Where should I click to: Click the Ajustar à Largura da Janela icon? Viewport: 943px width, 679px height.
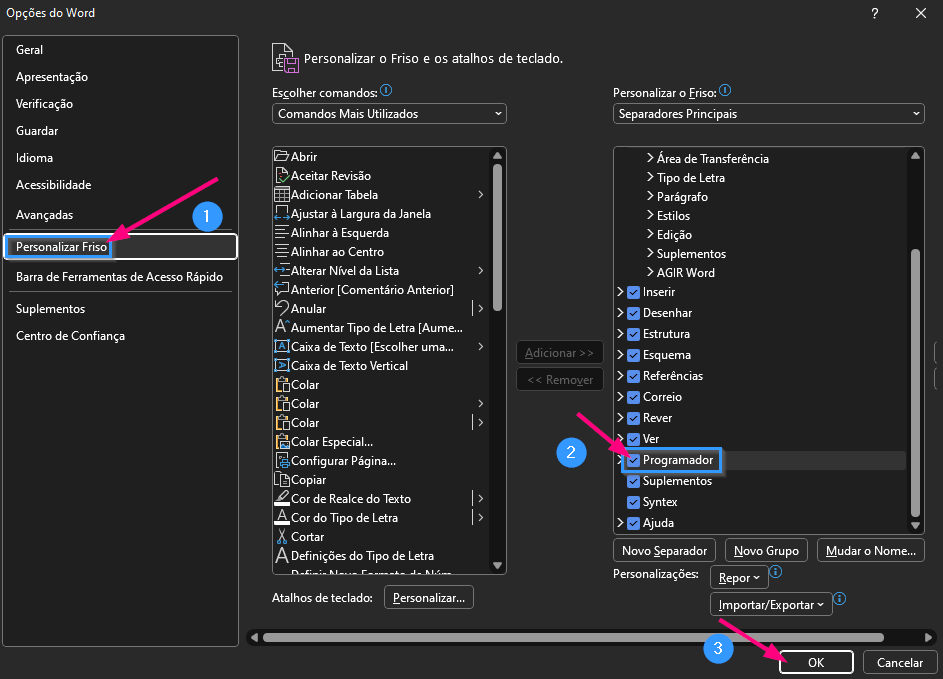point(281,214)
